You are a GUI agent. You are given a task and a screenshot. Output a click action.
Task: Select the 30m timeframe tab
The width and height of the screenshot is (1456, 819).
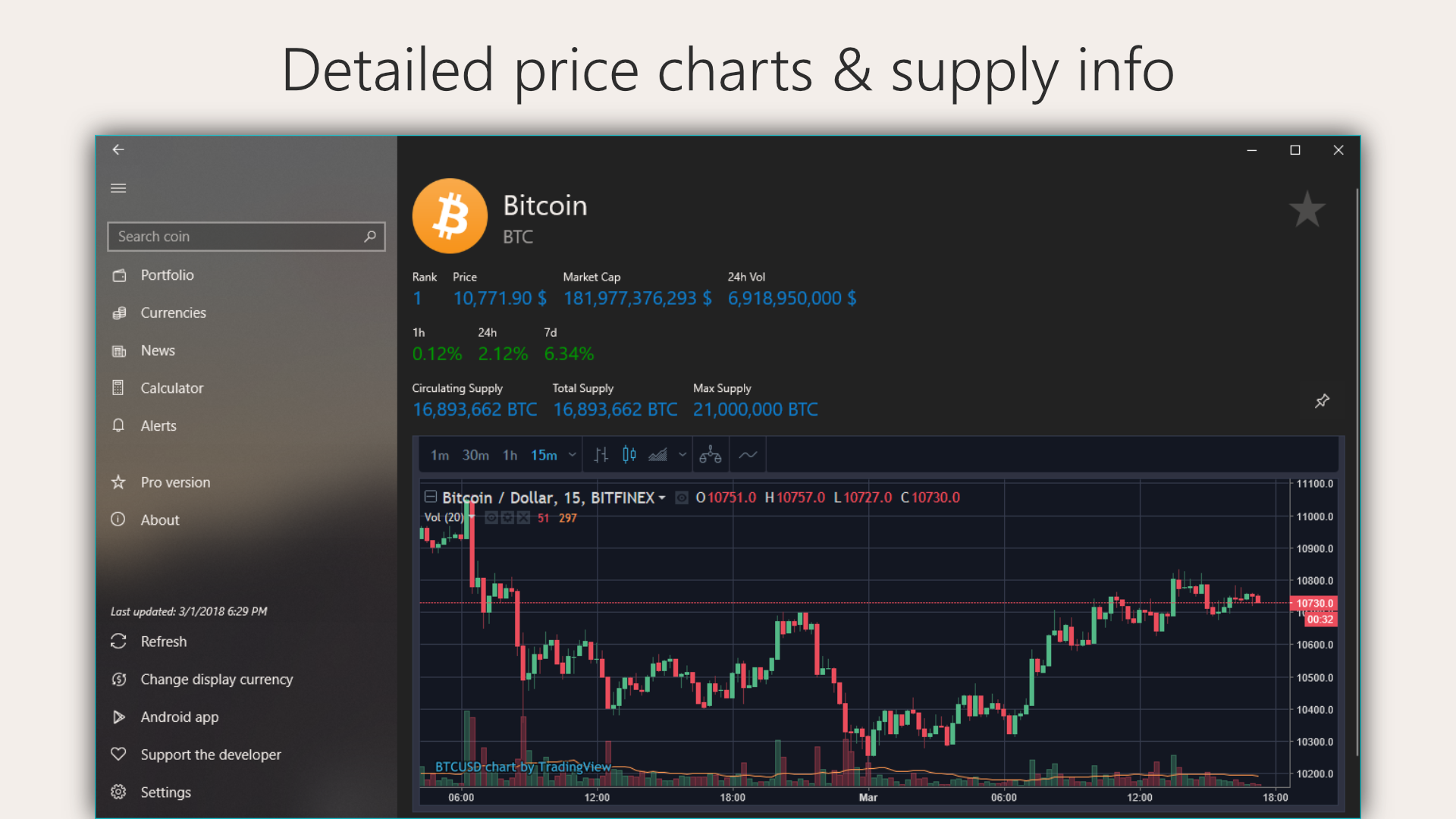tap(475, 455)
